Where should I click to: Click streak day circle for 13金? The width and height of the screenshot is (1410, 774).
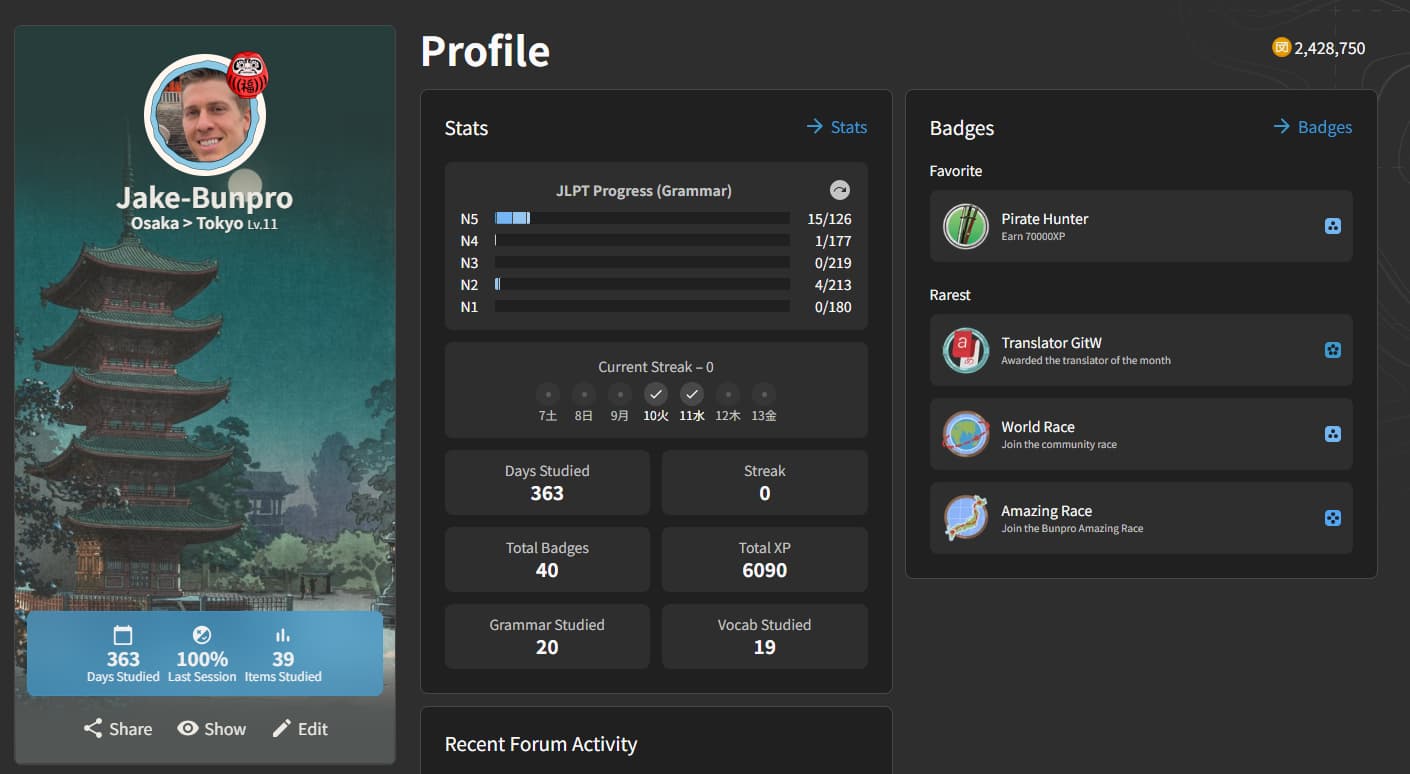[x=764, y=394]
